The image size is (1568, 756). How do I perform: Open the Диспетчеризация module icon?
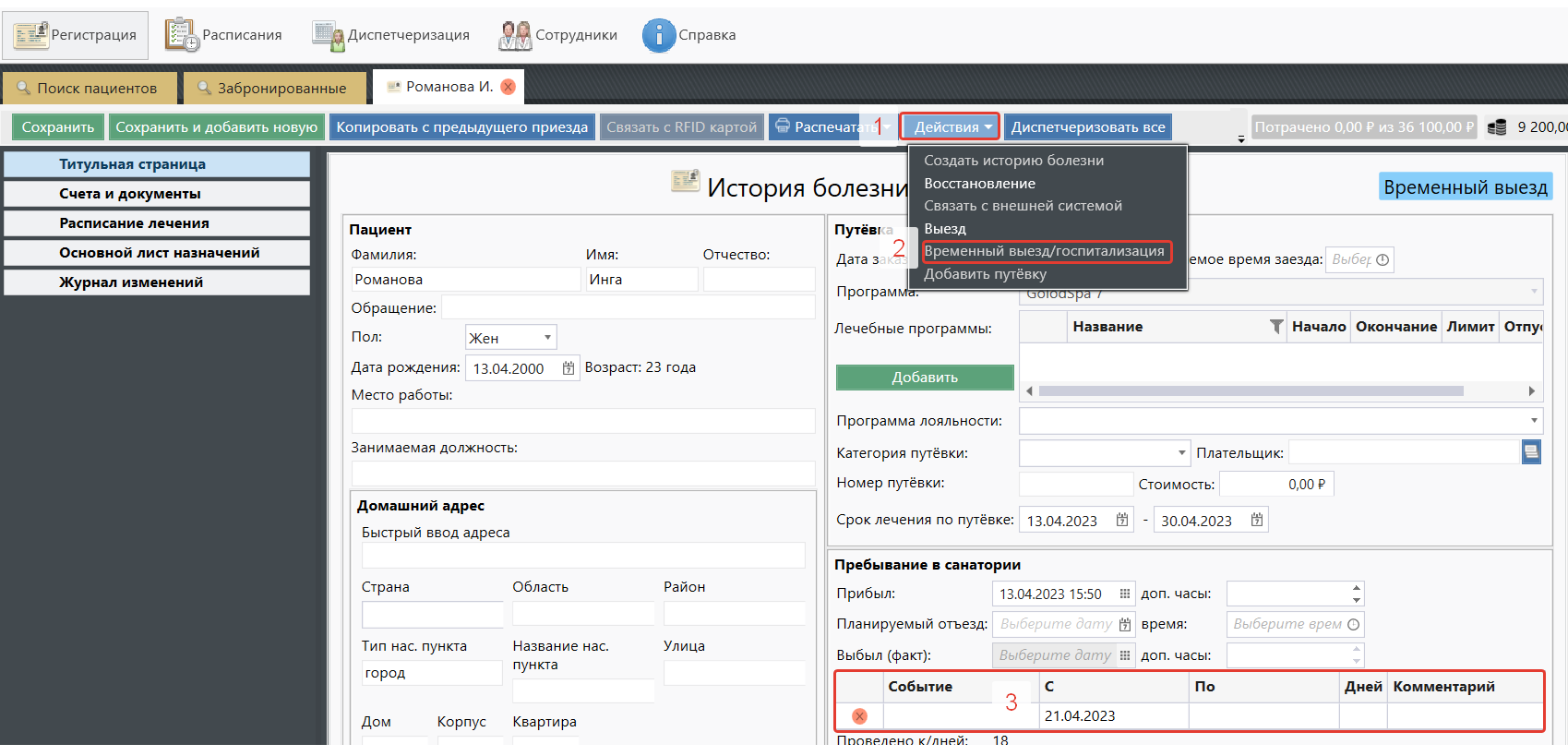pyautogui.click(x=328, y=35)
